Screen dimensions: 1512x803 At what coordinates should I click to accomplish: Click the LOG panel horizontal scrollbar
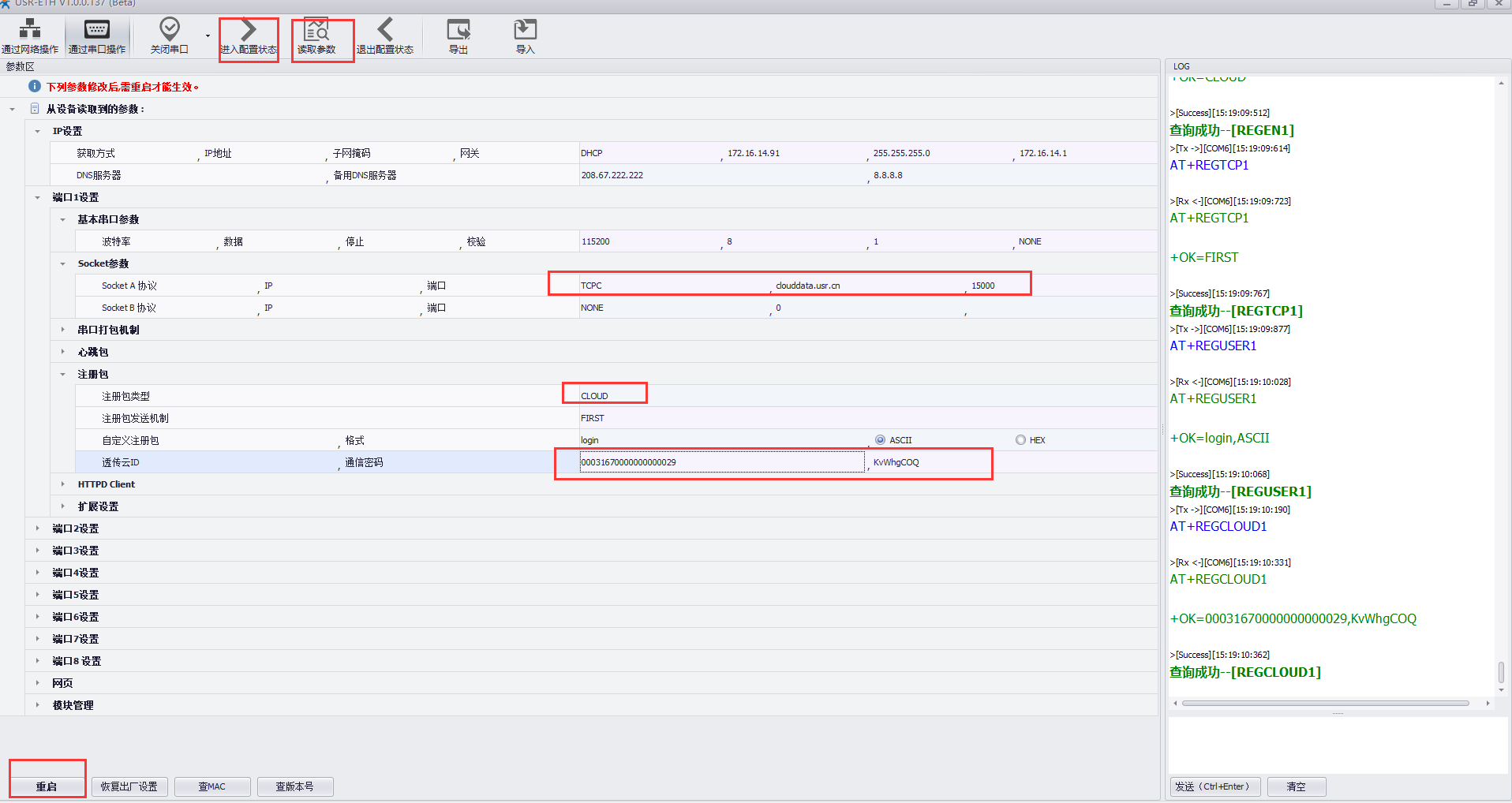click(x=1325, y=703)
